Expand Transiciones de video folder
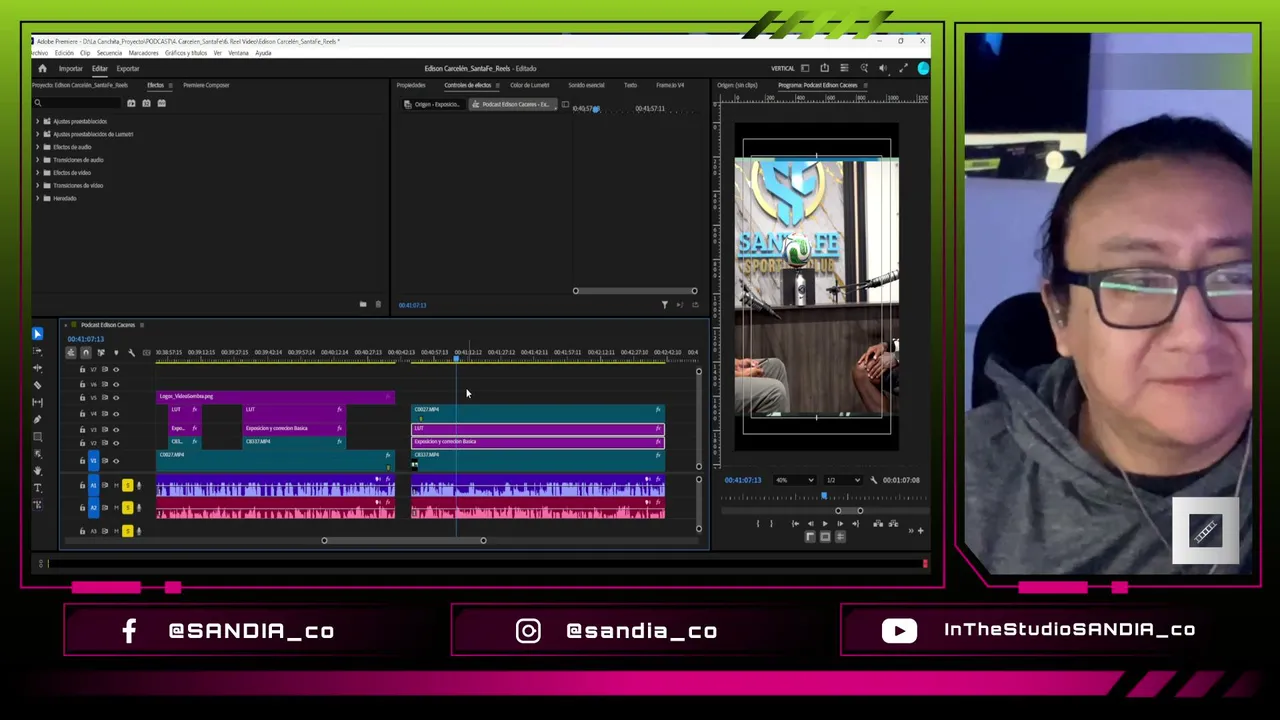This screenshot has height=720, width=1280. point(38,186)
